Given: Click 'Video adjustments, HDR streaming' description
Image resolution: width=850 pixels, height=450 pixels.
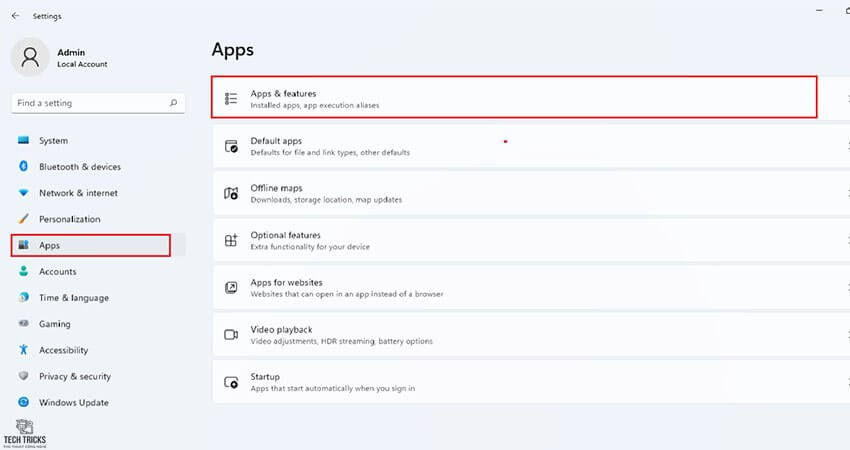Looking at the screenshot, I should point(342,341).
